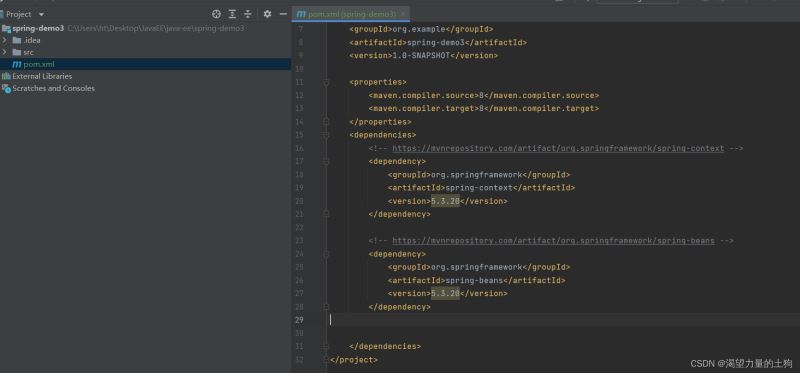Click fold marker beside </dependency> line 28

326,307
